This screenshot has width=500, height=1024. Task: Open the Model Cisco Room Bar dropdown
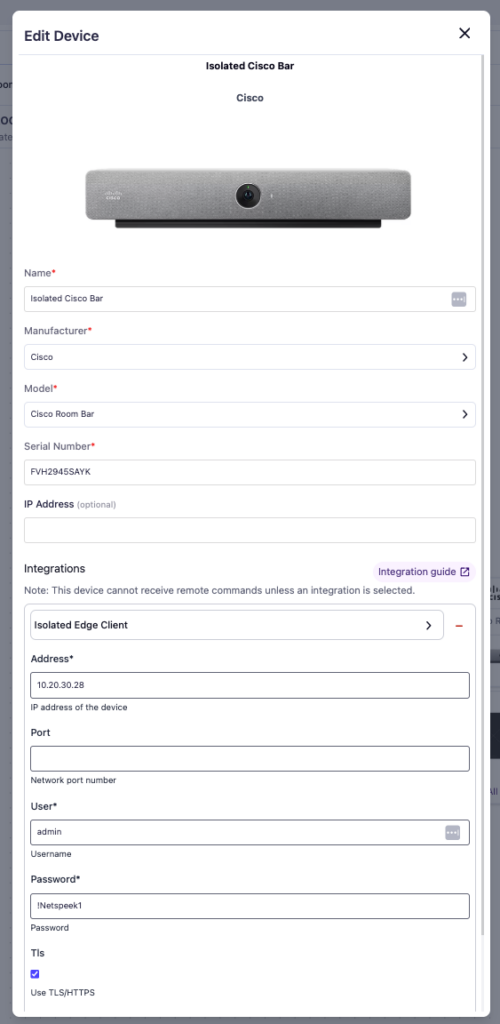pos(250,414)
